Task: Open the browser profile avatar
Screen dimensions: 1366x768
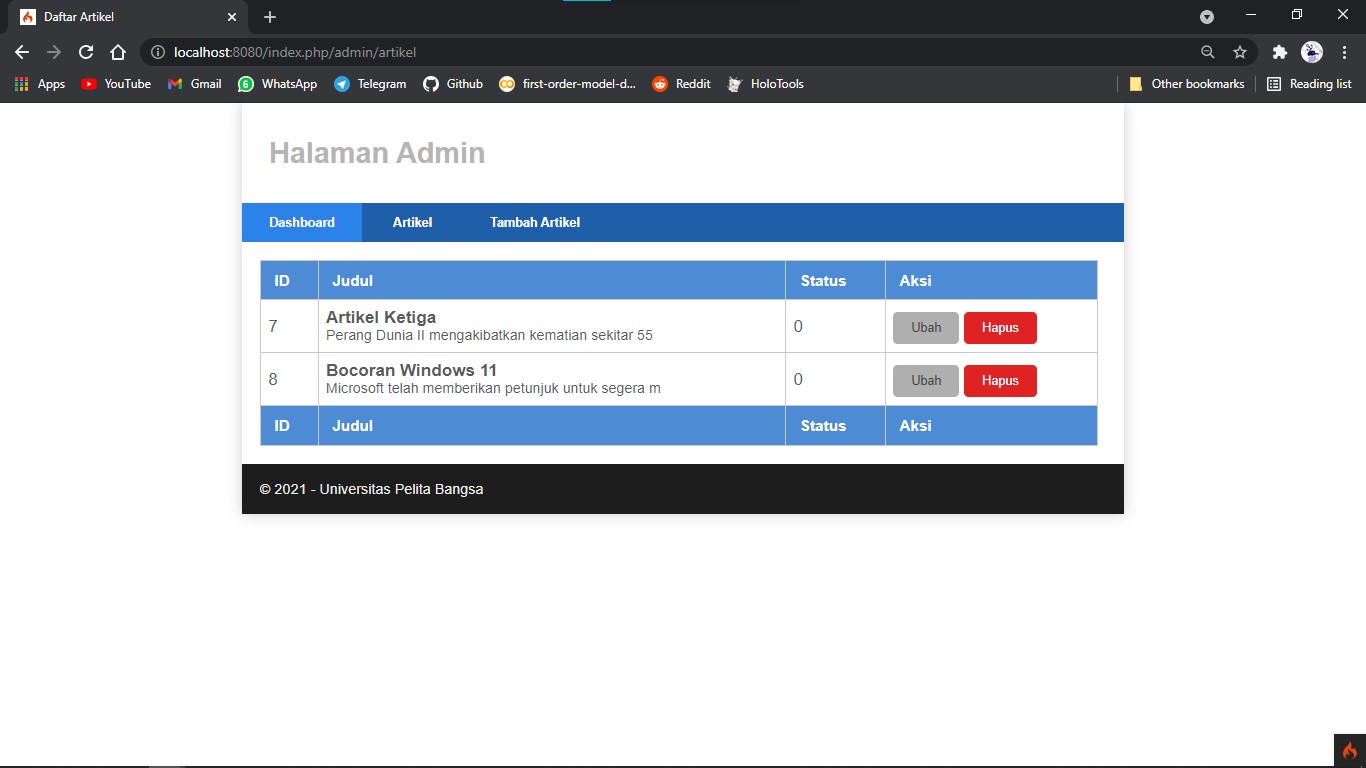Action: pyautogui.click(x=1310, y=52)
